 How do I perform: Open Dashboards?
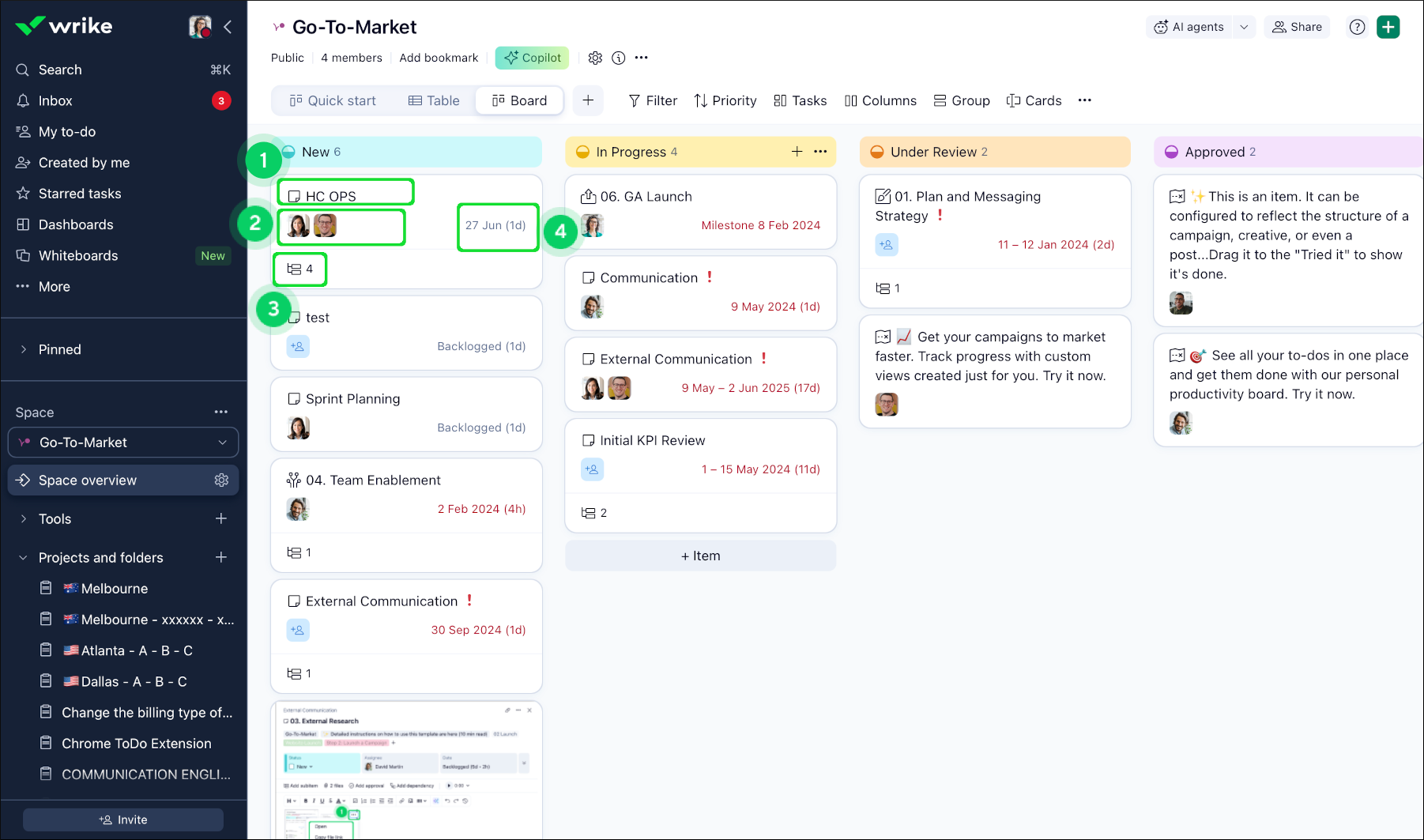coord(123,224)
